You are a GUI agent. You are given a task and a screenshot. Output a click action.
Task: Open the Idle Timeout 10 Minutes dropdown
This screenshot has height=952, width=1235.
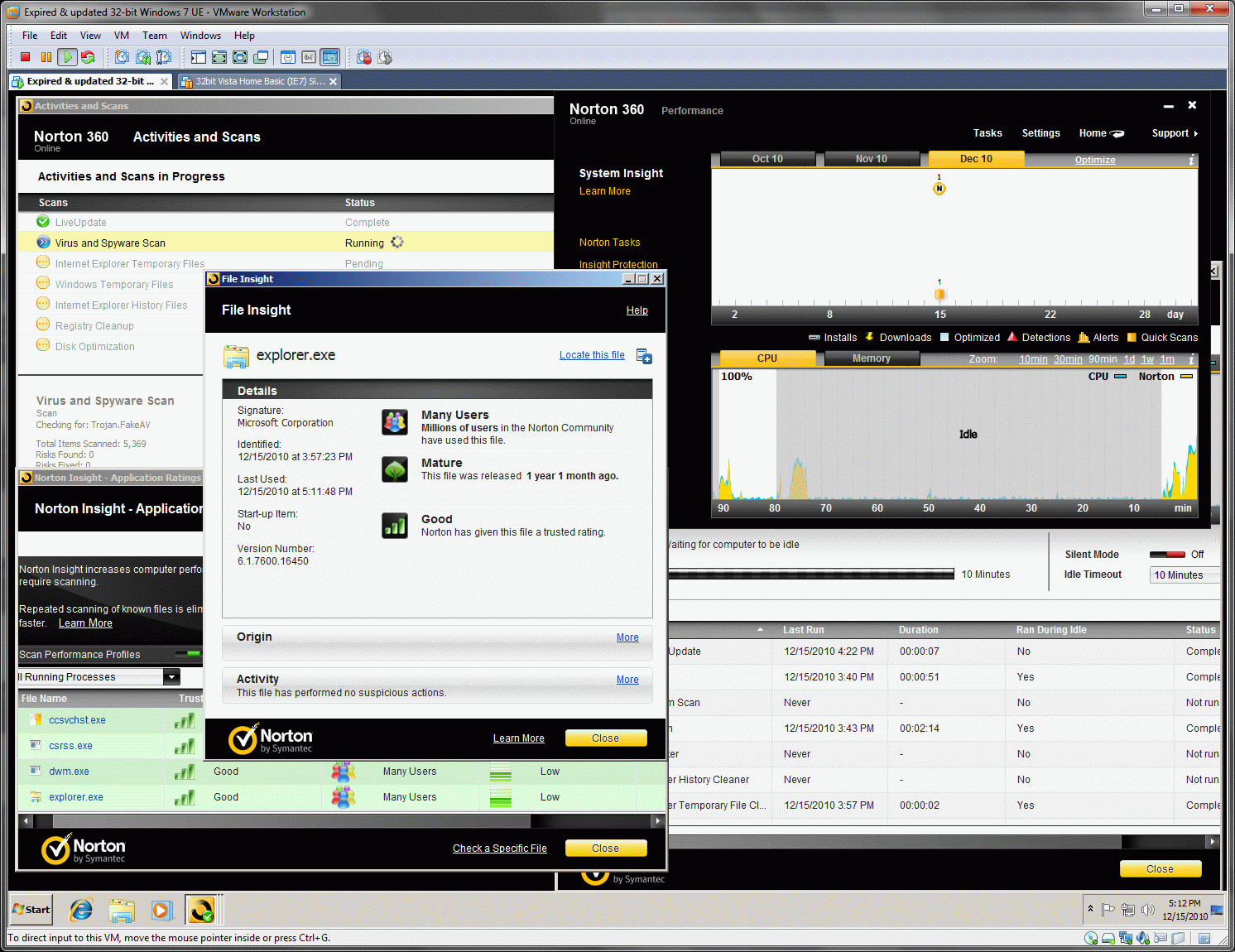(x=1184, y=575)
